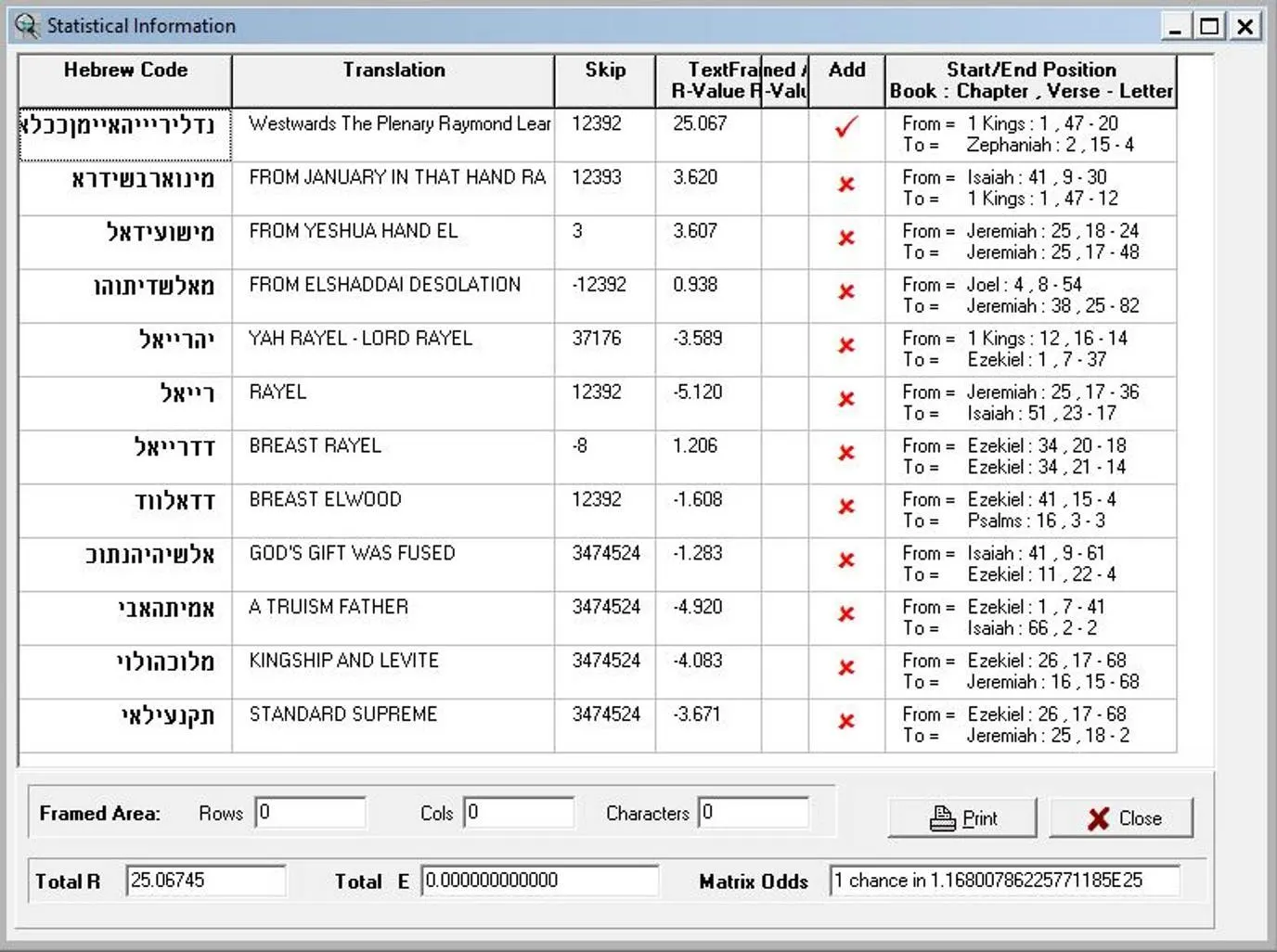Click Hebrew code cell in STANDARD SUPREME row
Viewport: 1277px width, 952px height.
[x=125, y=726]
